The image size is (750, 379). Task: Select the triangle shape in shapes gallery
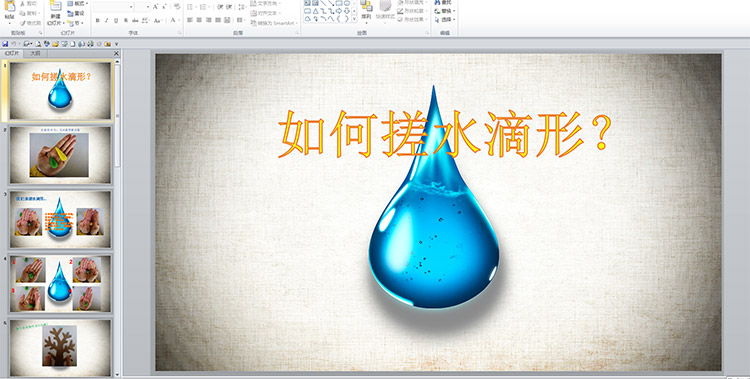[315, 11]
